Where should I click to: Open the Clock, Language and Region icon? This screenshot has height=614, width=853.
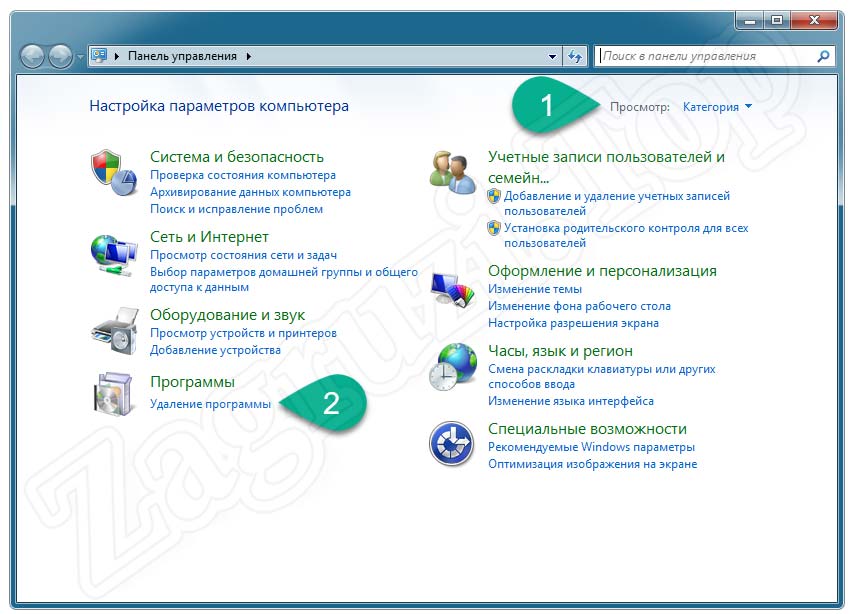(x=451, y=367)
